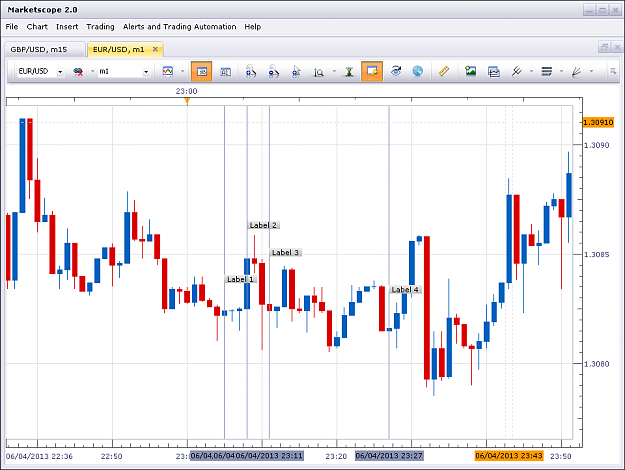The image size is (625, 470).
Task: Click the 1.3090 price axis label
Action: coord(597,145)
